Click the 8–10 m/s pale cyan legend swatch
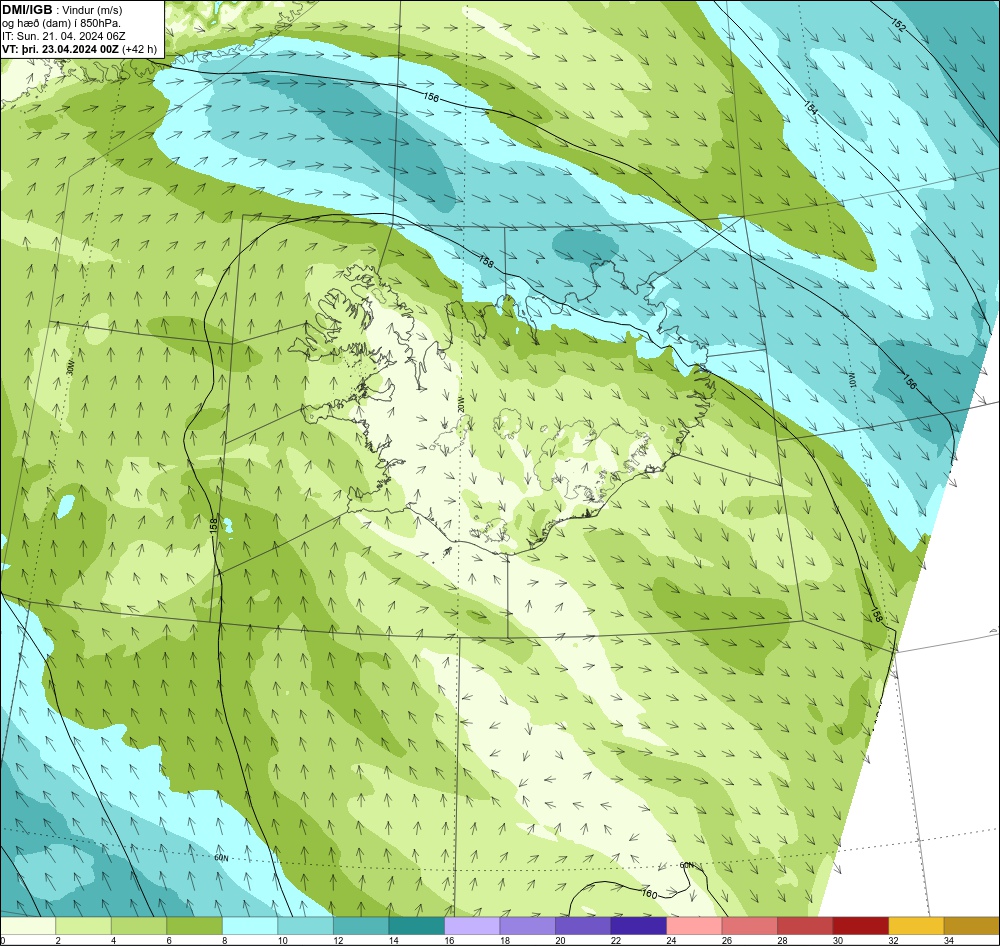Viewport: 1000px width, 946px height. 250,926
